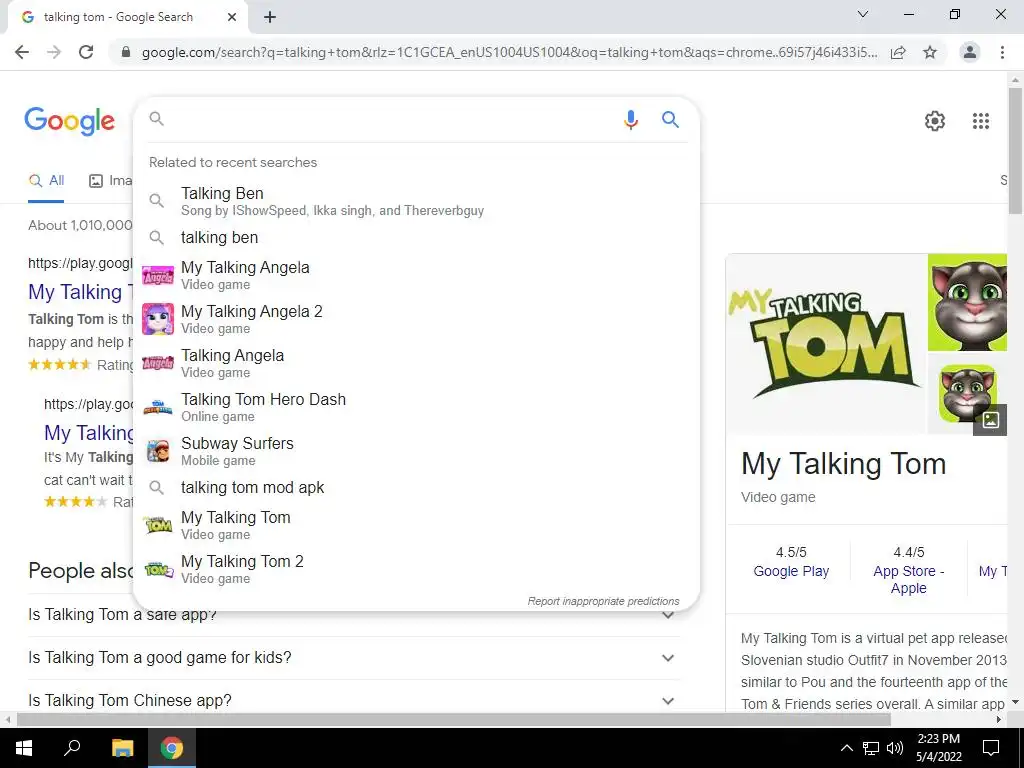Reload the page
Image resolution: width=1024 pixels, height=768 pixels.
click(86, 52)
